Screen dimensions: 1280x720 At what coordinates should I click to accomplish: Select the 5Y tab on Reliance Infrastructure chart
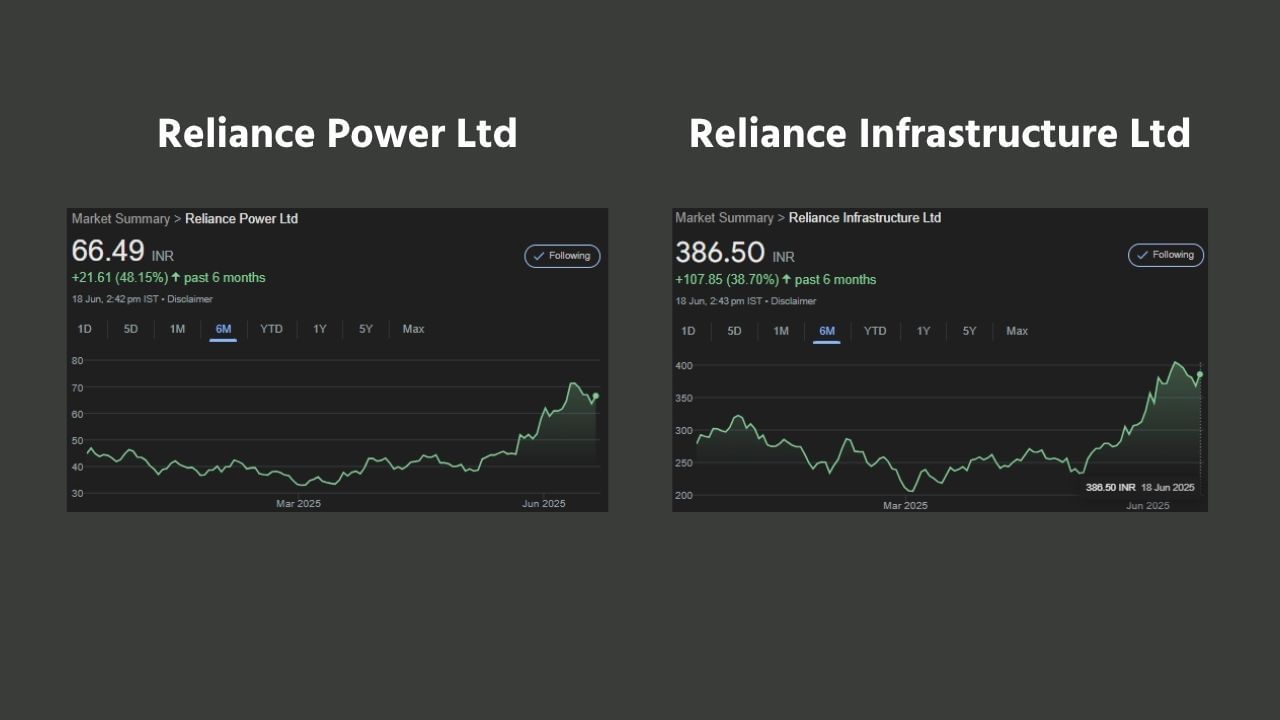[x=970, y=331]
